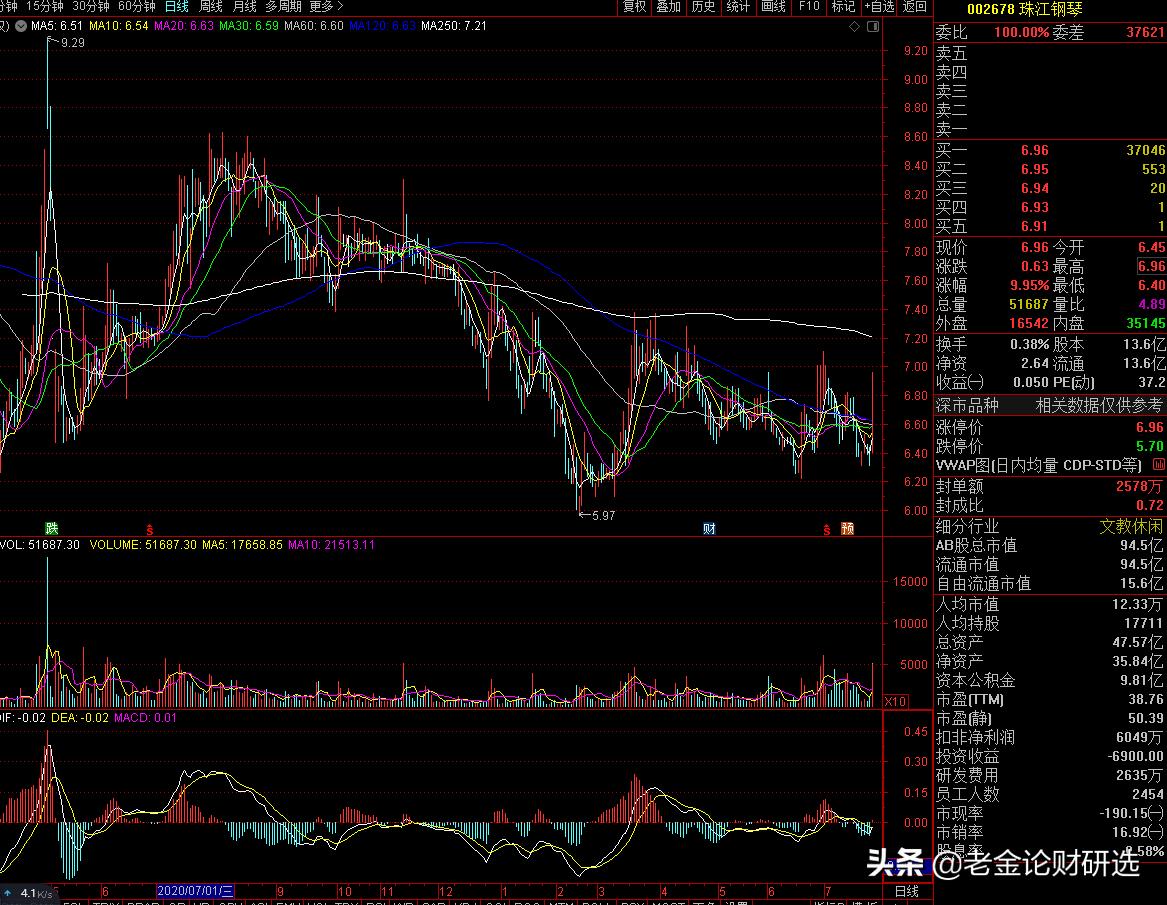Switch to the 15分钟 period tab
Viewport: 1167px width, 905px height.
click(45, 7)
